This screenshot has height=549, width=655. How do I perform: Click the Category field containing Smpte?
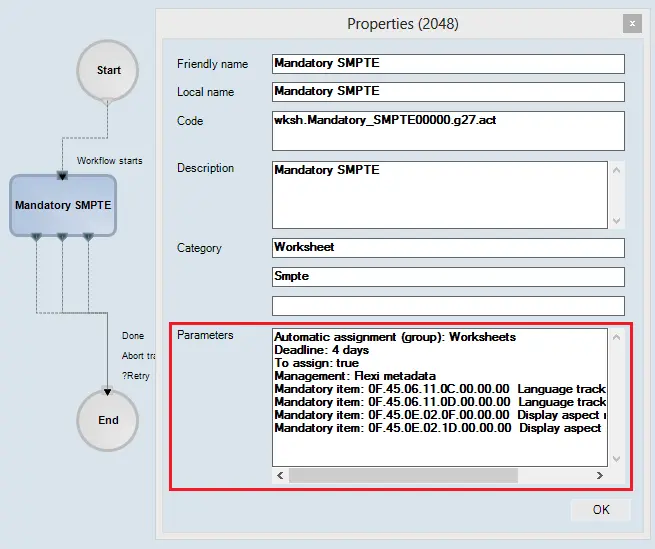click(x=448, y=277)
